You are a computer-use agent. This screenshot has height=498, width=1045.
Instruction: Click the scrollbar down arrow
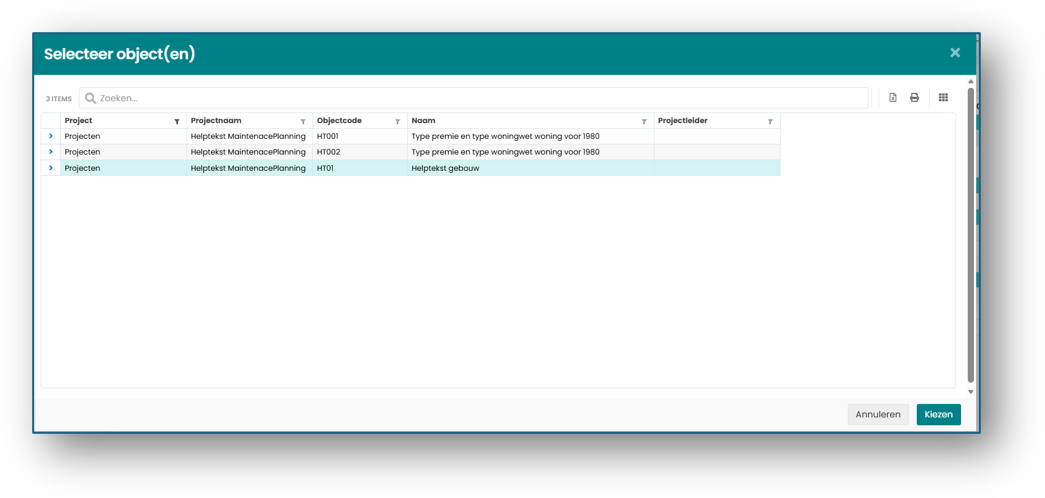(x=970, y=392)
